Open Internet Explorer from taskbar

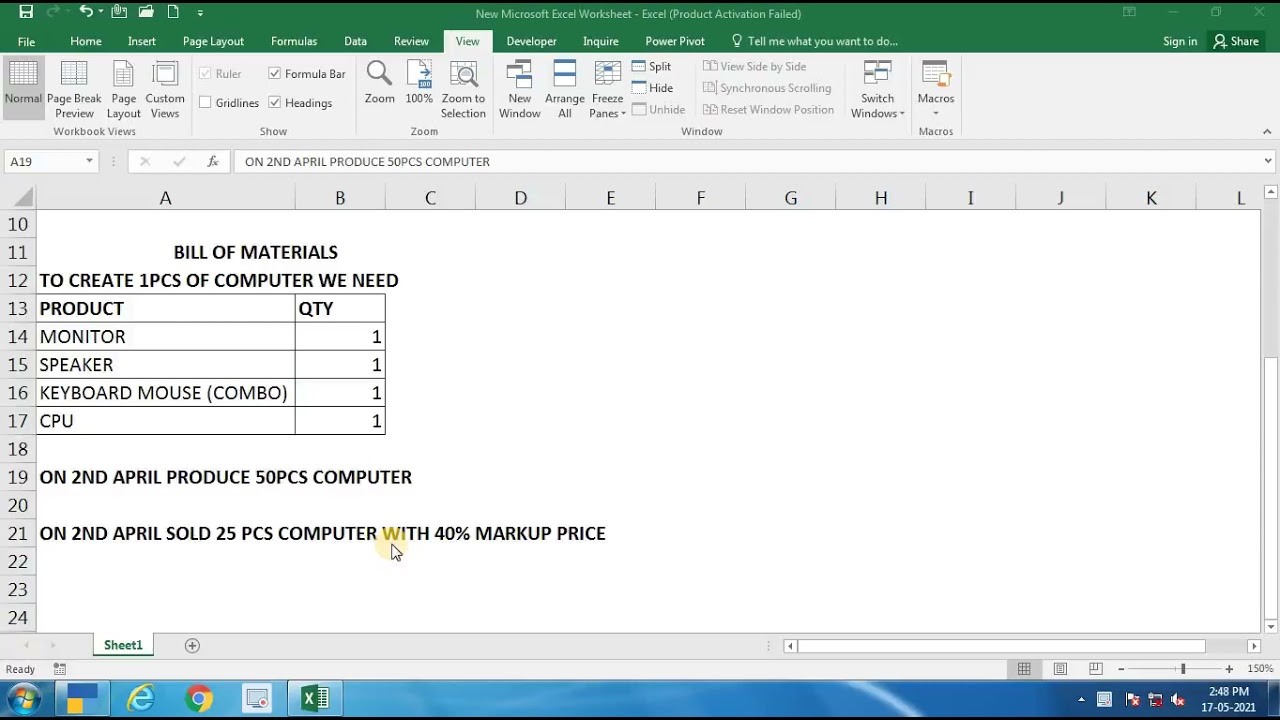click(x=141, y=698)
